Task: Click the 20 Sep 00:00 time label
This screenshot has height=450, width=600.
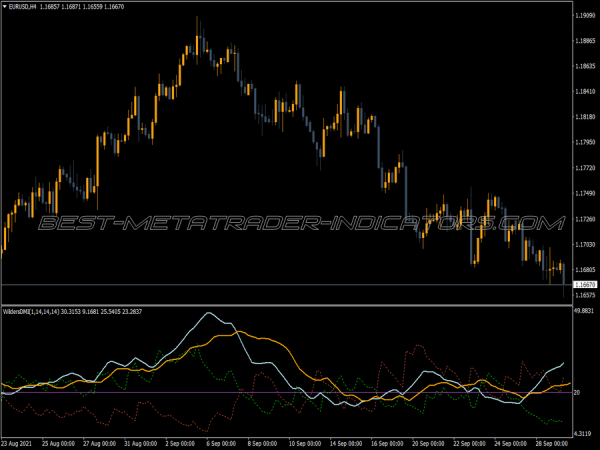Action: point(428,444)
